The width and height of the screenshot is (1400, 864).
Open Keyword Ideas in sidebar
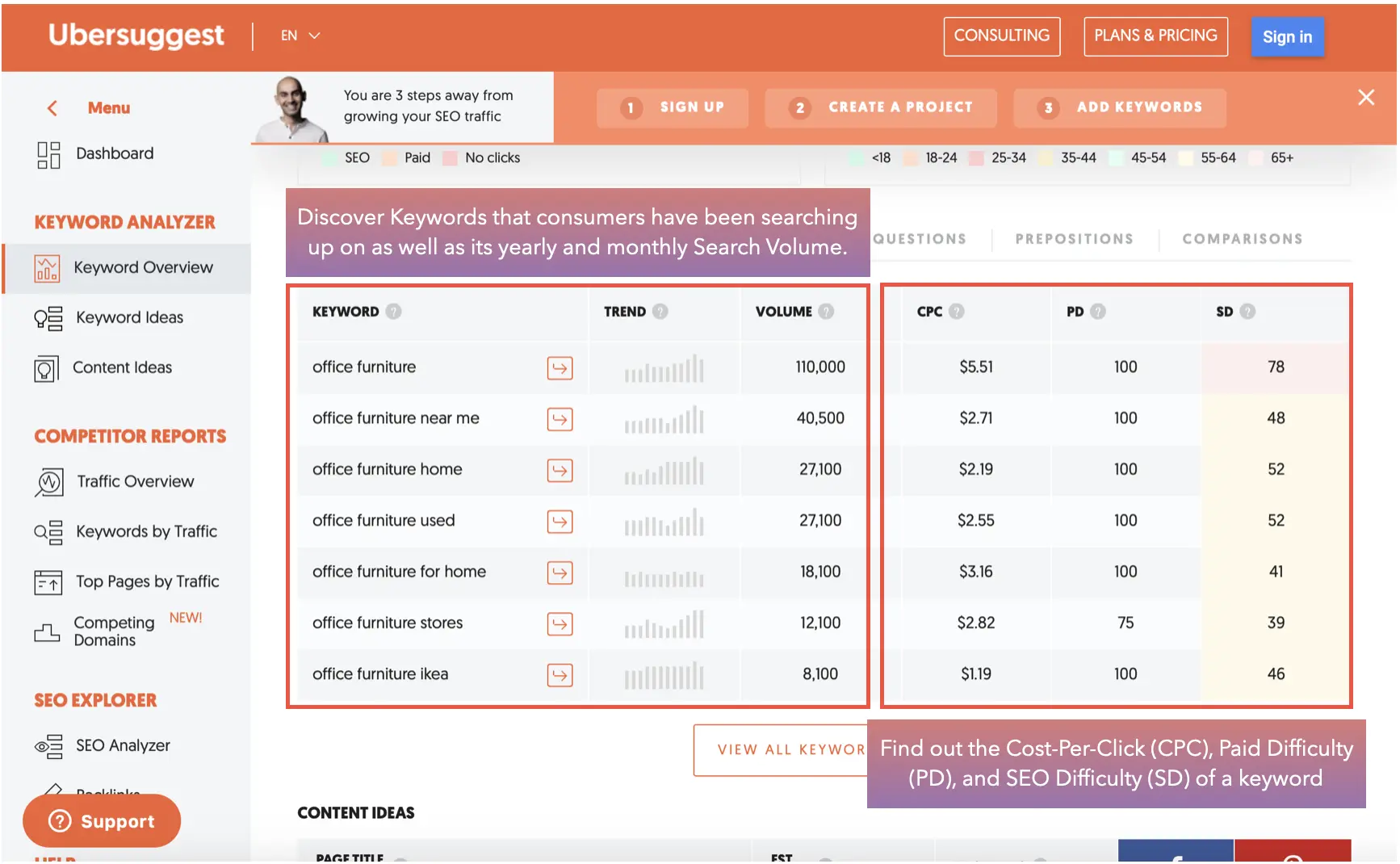pyautogui.click(x=129, y=318)
